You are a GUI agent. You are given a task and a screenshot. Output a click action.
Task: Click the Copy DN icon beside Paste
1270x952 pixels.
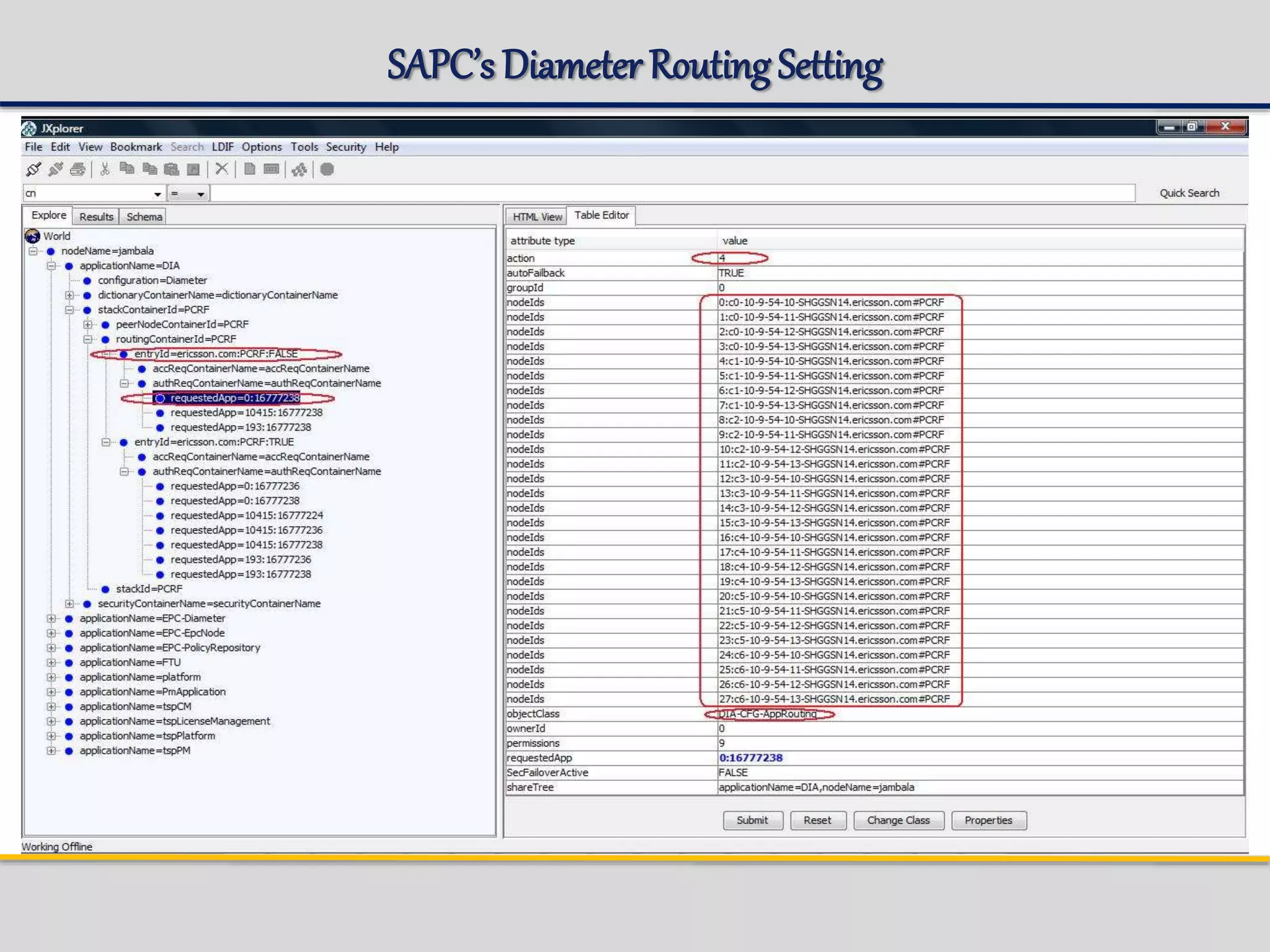pos(149,169)
